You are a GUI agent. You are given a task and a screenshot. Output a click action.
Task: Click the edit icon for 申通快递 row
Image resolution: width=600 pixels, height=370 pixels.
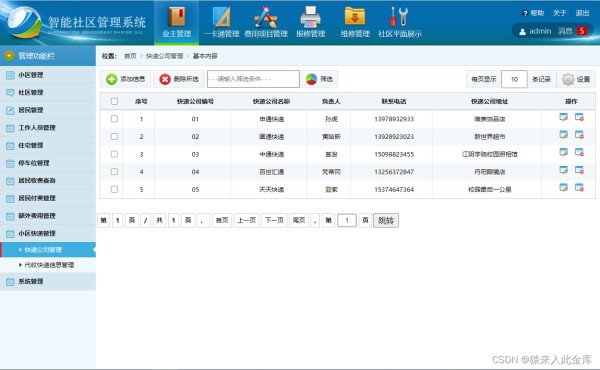(564, 117)
